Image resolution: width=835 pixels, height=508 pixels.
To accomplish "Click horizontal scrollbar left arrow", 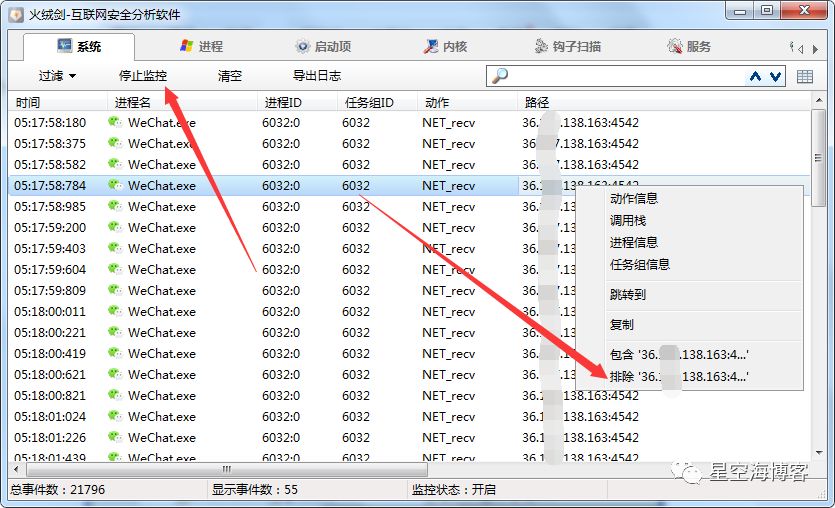I will (17, 469).
